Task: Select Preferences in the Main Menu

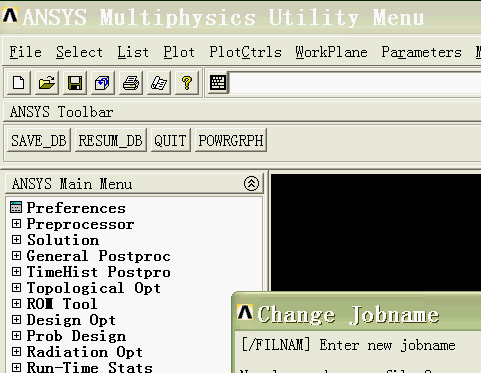Action: 76,208
